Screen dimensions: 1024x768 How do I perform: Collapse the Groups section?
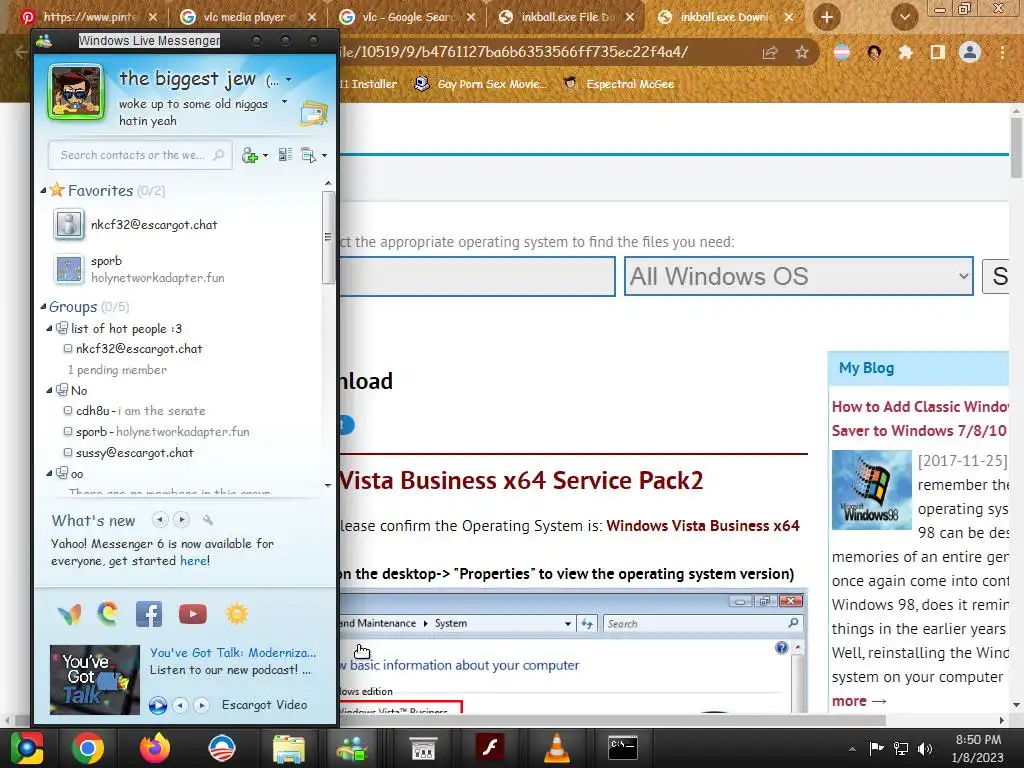[43, 306]
